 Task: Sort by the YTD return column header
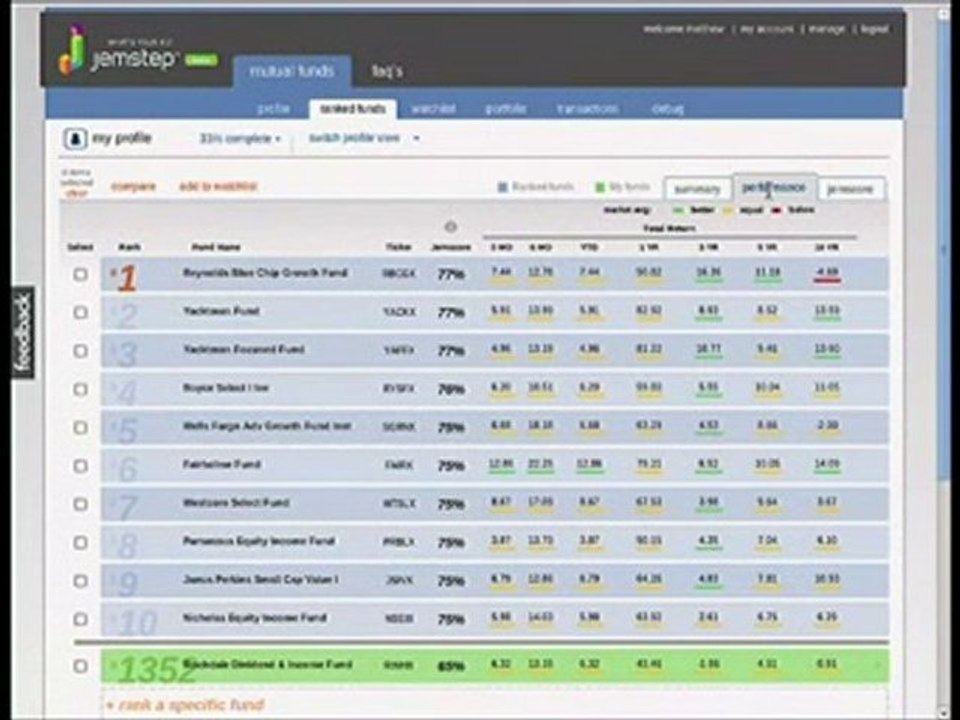point(589,247)
